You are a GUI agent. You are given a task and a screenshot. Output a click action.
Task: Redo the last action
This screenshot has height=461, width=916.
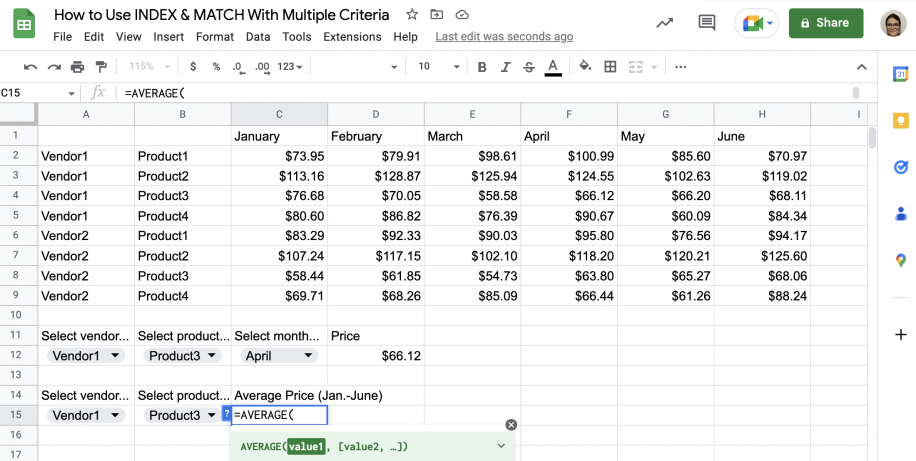(54, 67)
